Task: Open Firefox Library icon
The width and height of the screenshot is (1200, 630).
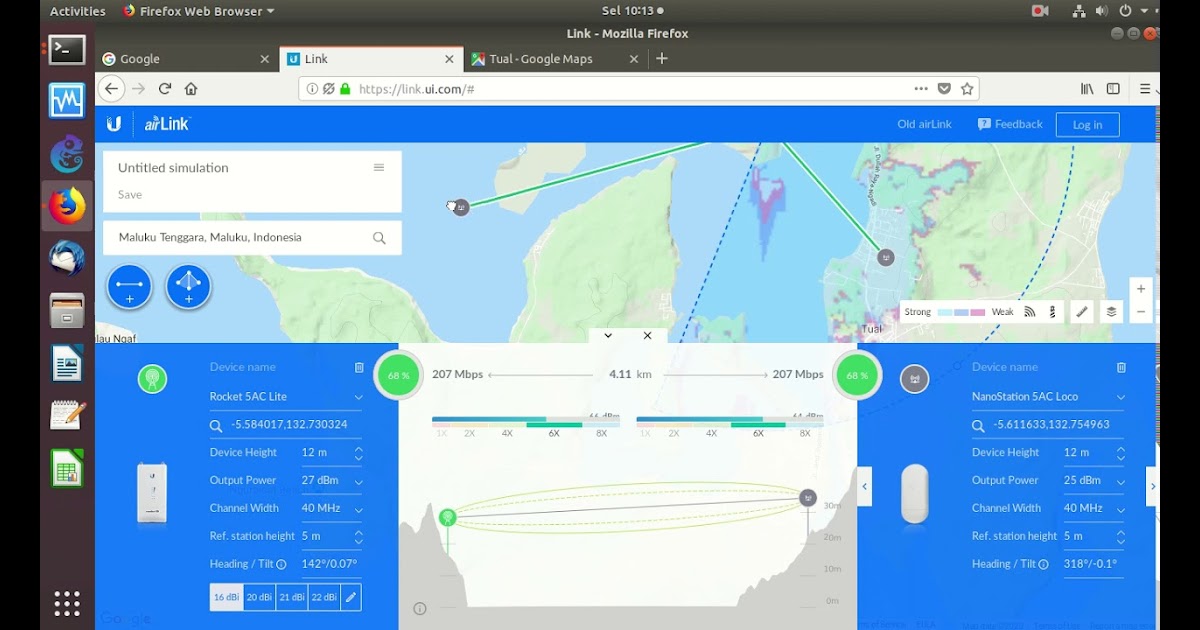Action: (x=1087, y=89)
